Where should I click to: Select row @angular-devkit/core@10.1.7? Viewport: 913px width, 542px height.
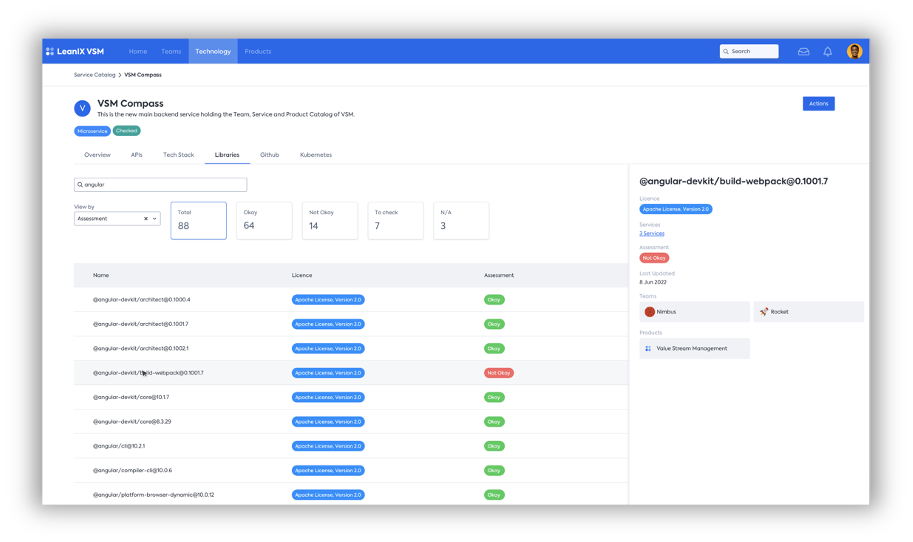coord(351,397)
